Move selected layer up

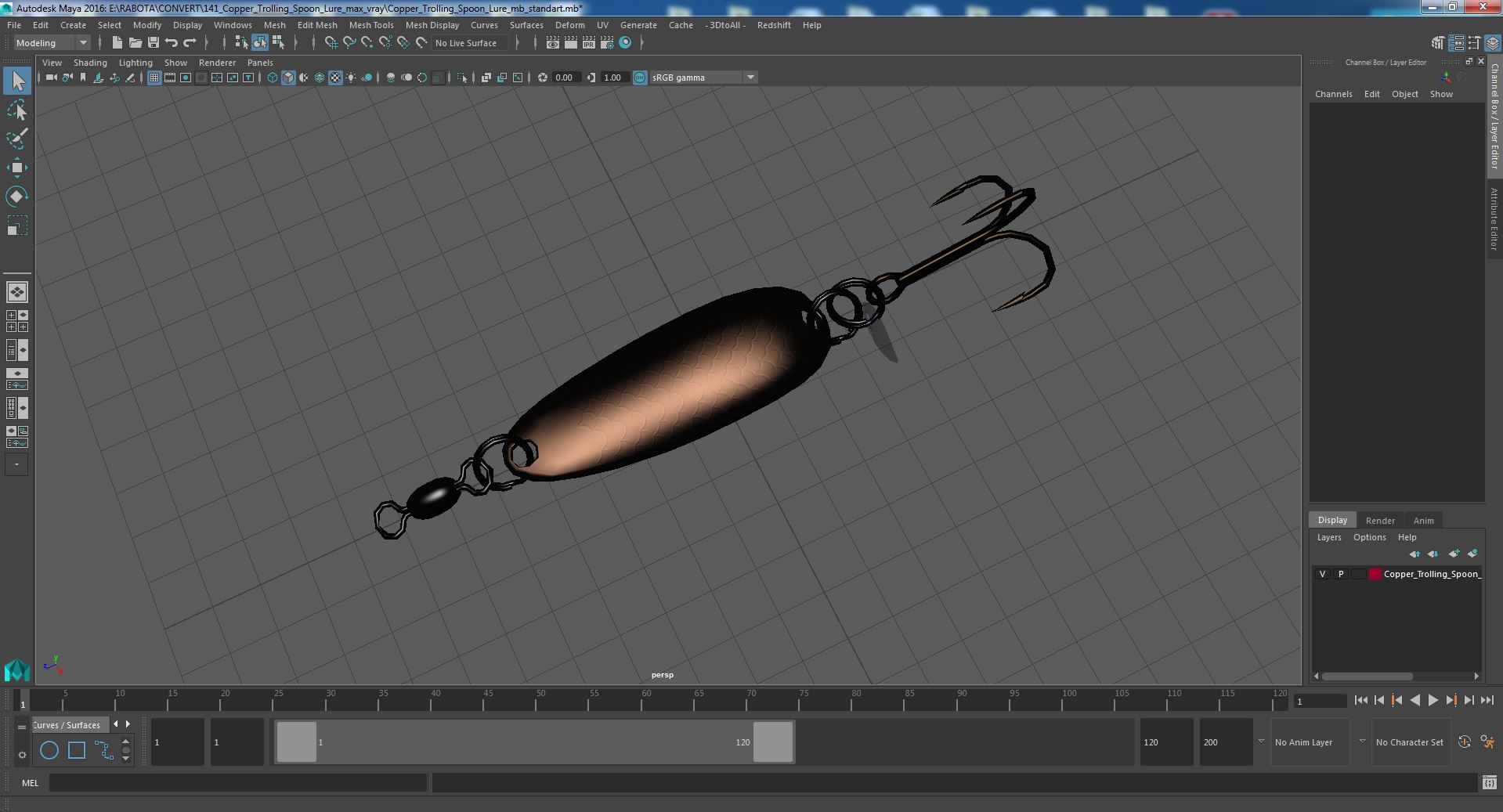point(1414,554)
